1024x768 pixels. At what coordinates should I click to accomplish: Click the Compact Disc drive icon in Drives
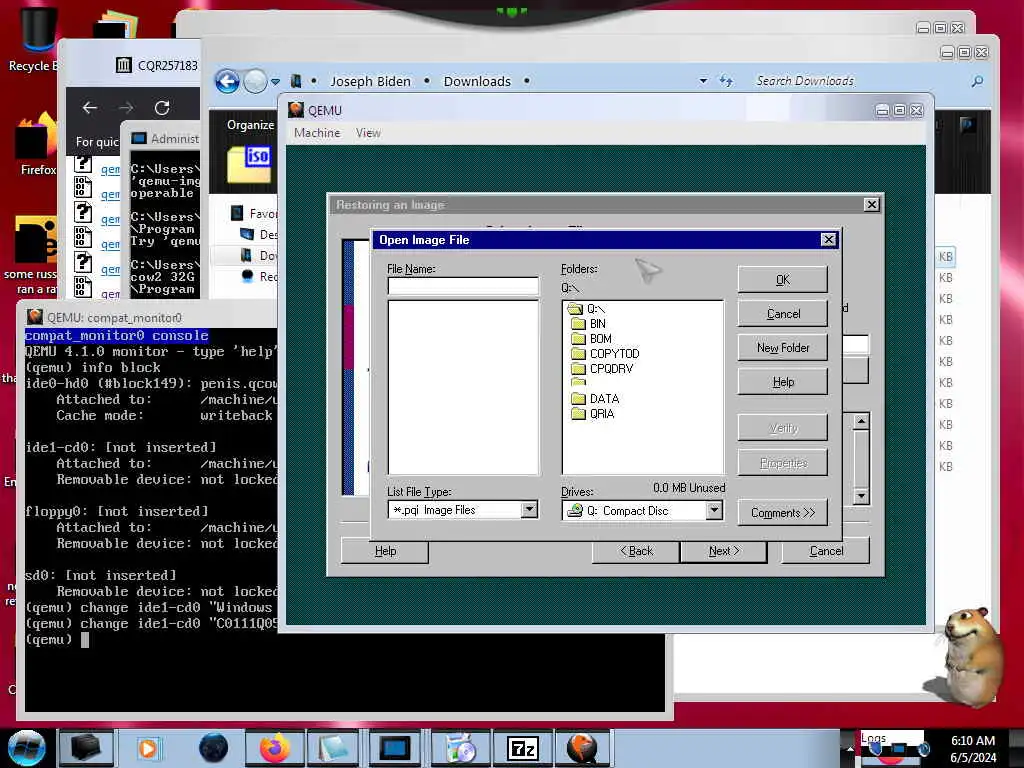click(574, 510)
